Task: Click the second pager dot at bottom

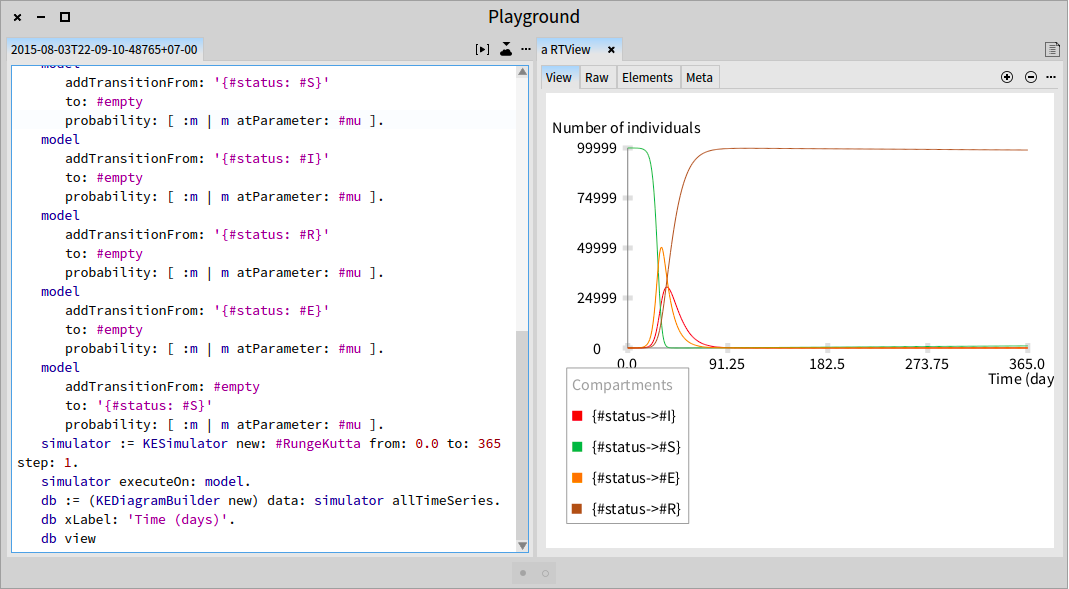Action: (545, 573)
